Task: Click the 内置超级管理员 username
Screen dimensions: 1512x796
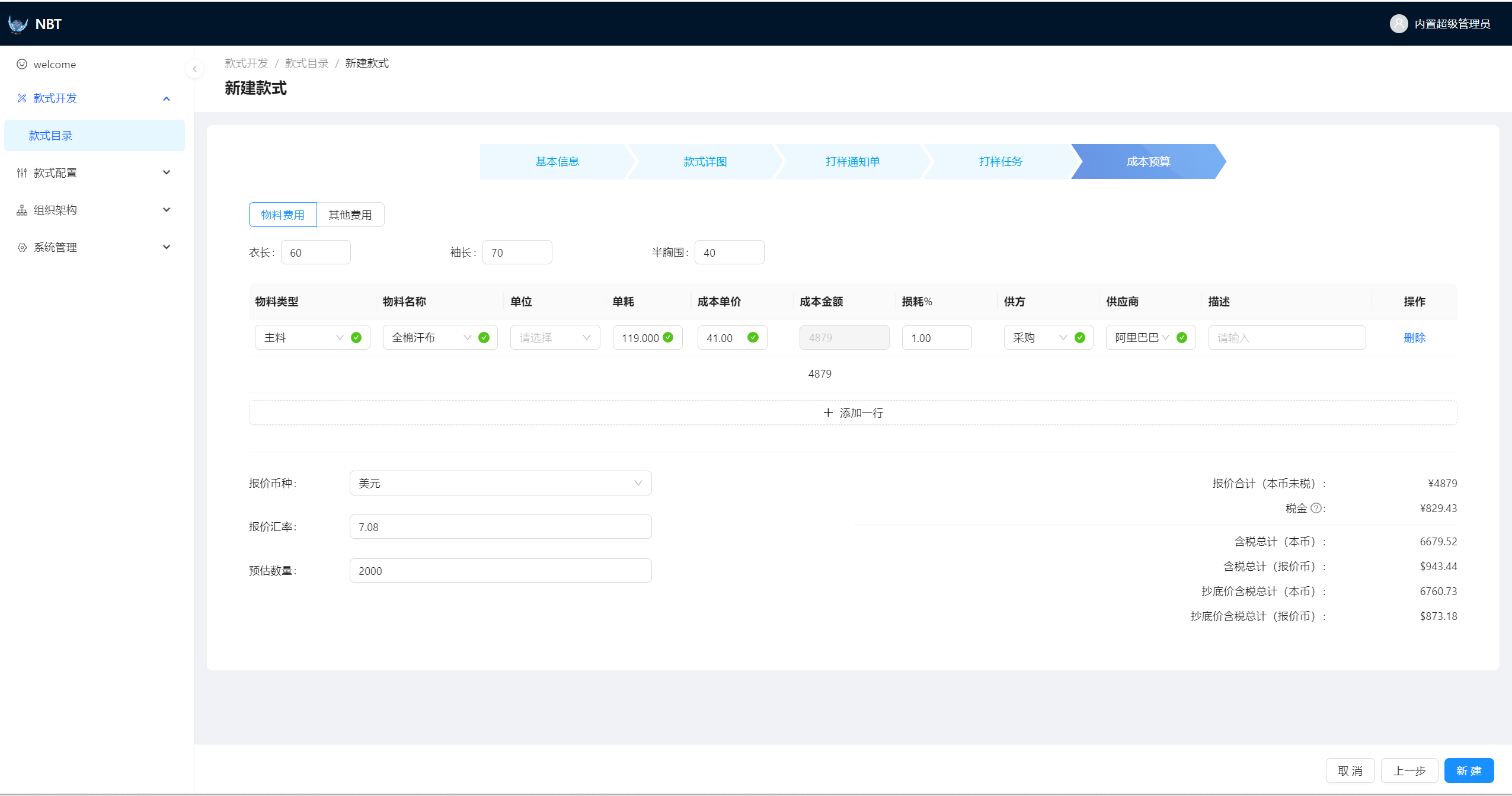Action: pyautogui.click(x=1452, y=24)
